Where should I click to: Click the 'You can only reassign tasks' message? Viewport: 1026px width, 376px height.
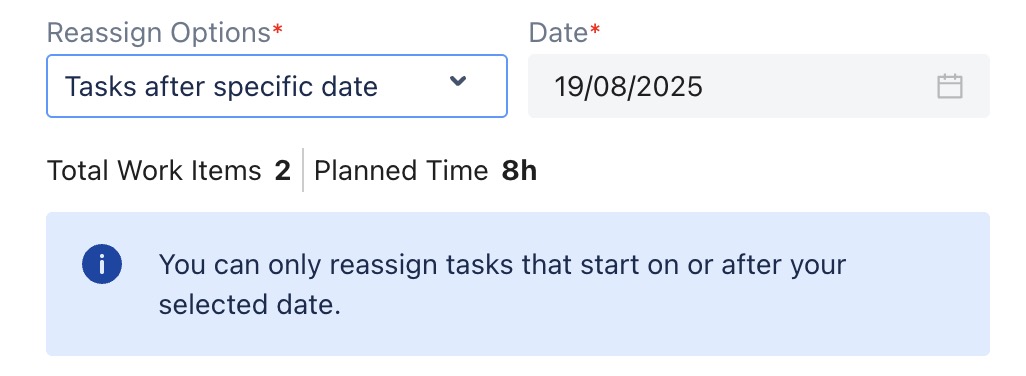click(503, 265)
